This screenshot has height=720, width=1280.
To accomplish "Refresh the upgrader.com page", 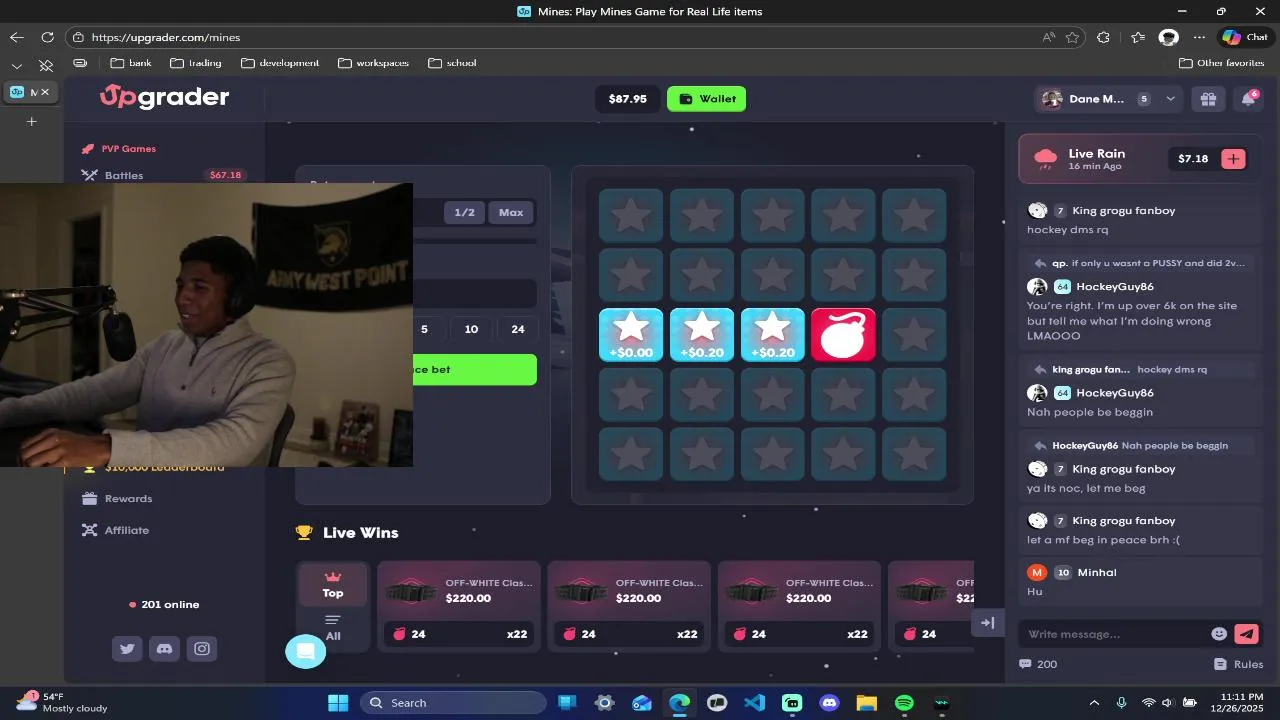I will pyautogui.click(x=47, y=37).
